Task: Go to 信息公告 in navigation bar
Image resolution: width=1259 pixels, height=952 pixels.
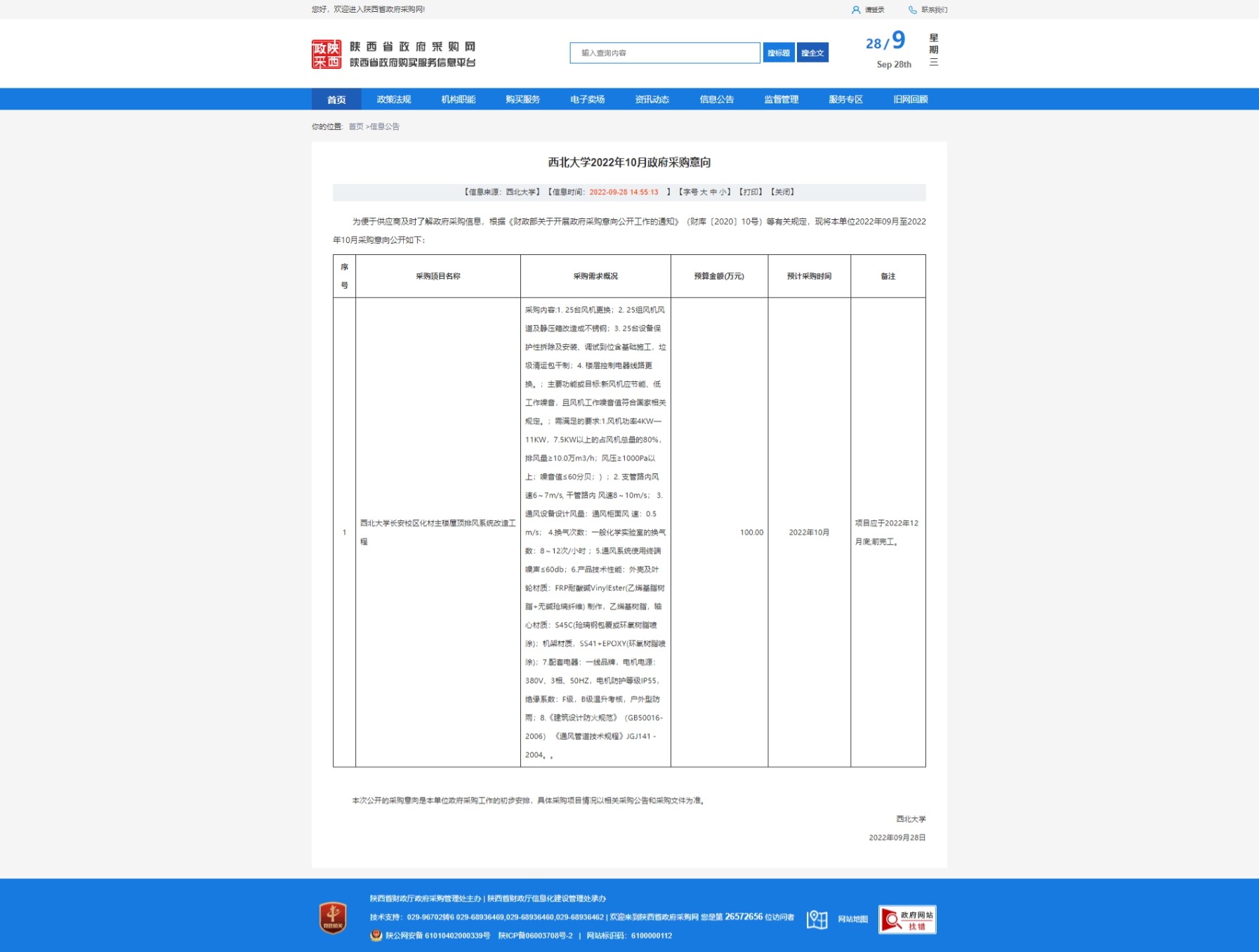Action: [x=716, y=99]
